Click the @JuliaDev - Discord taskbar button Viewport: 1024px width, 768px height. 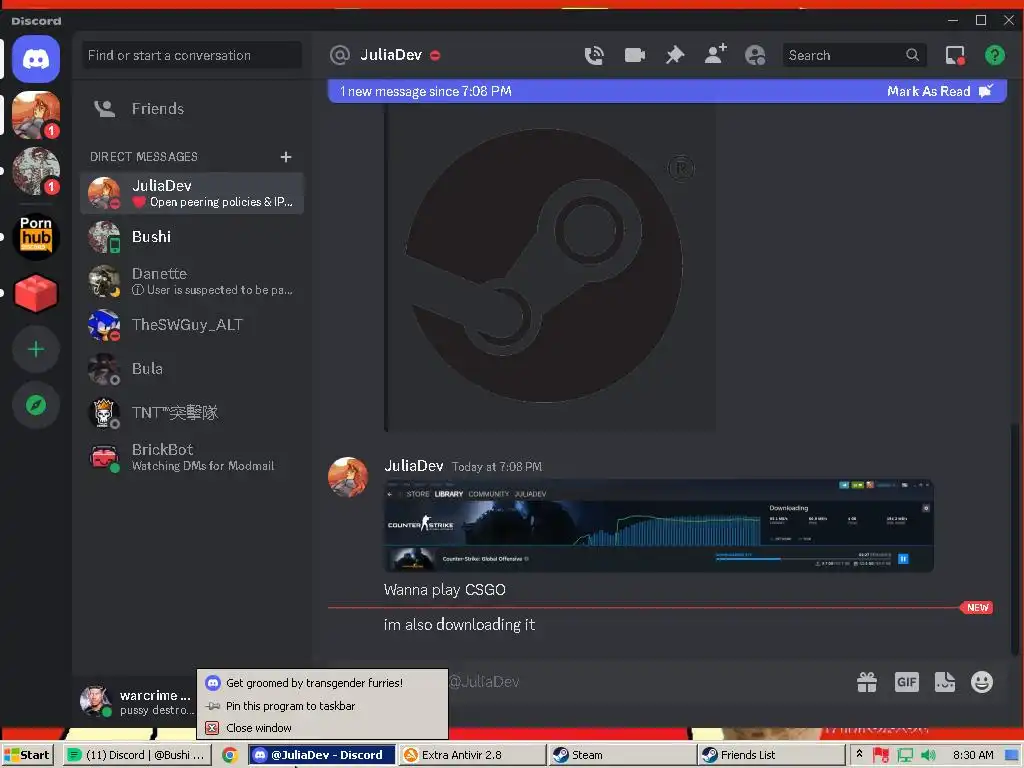tap(322, 755)
